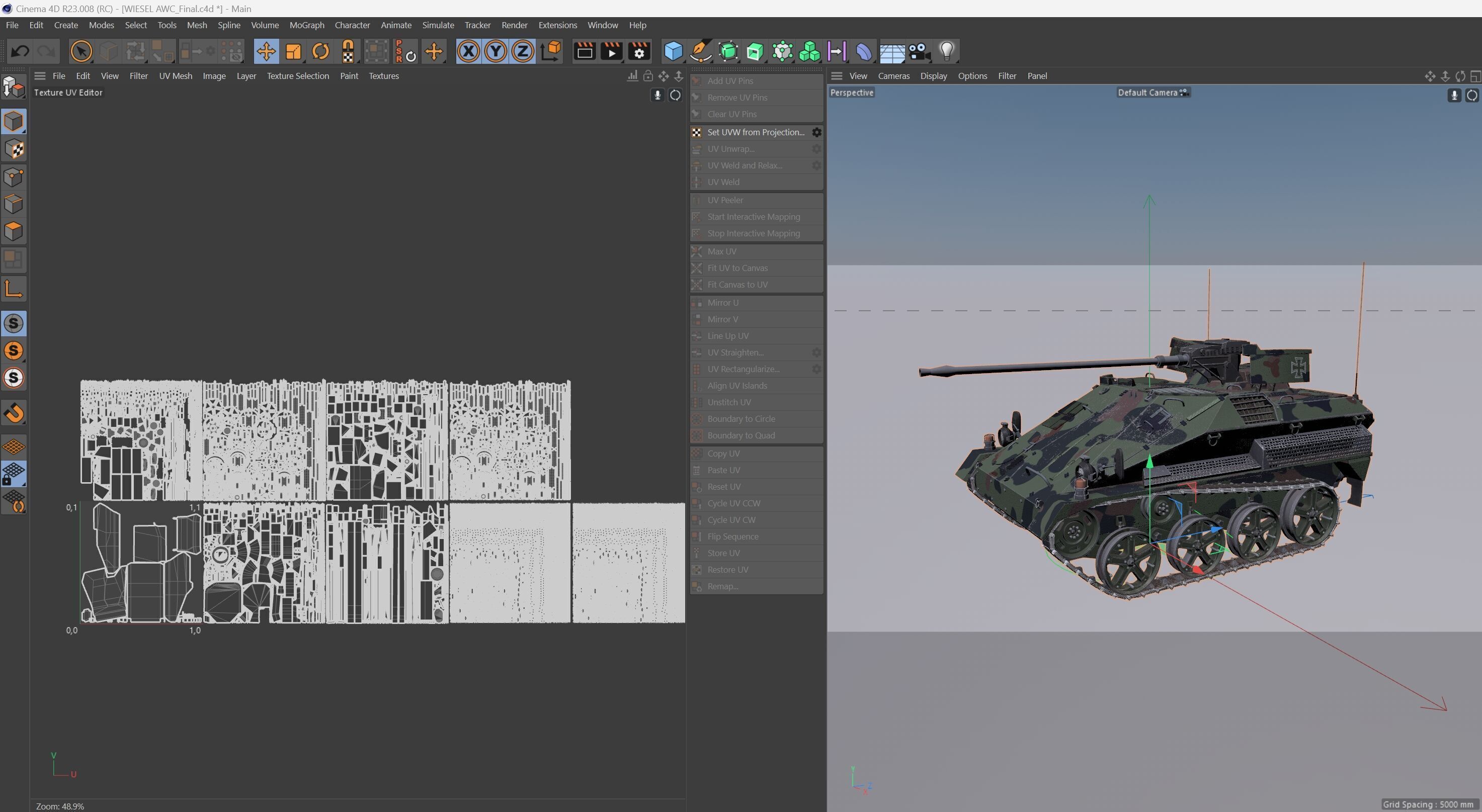The image size is (1482, 812).
Task: Toggle Viewport Solo Off icon
Action: click(x=14, y=324)
